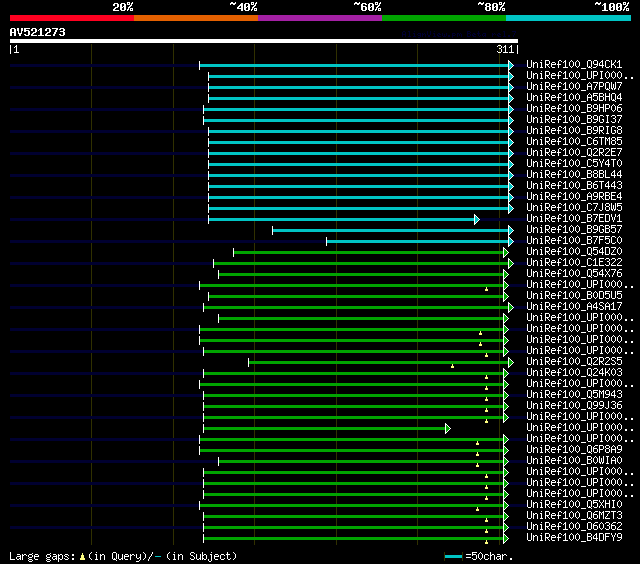Select subject label UniRef100_C5Y4T0

574,164
